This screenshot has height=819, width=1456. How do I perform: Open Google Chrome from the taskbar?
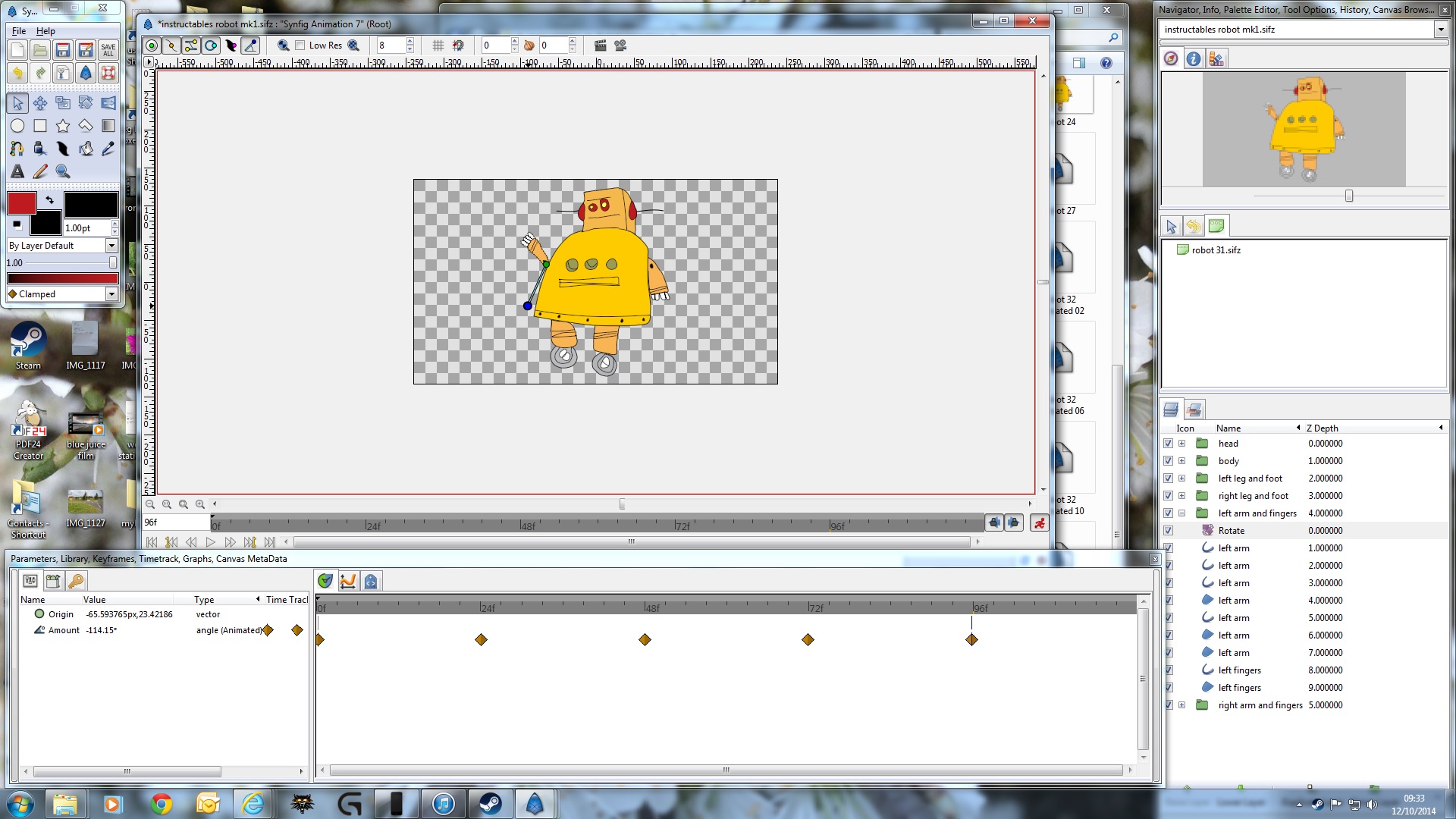coord(161,804)
